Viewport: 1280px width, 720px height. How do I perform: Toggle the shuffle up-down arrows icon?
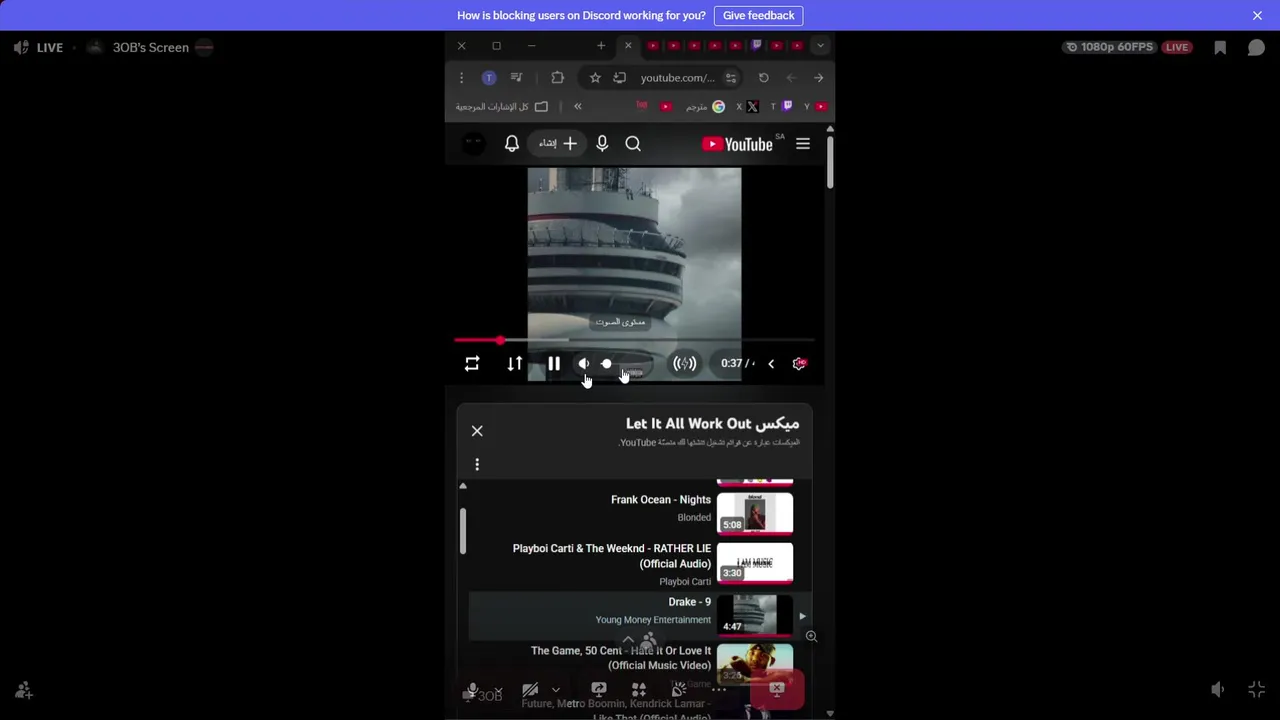tap(514, 364)
